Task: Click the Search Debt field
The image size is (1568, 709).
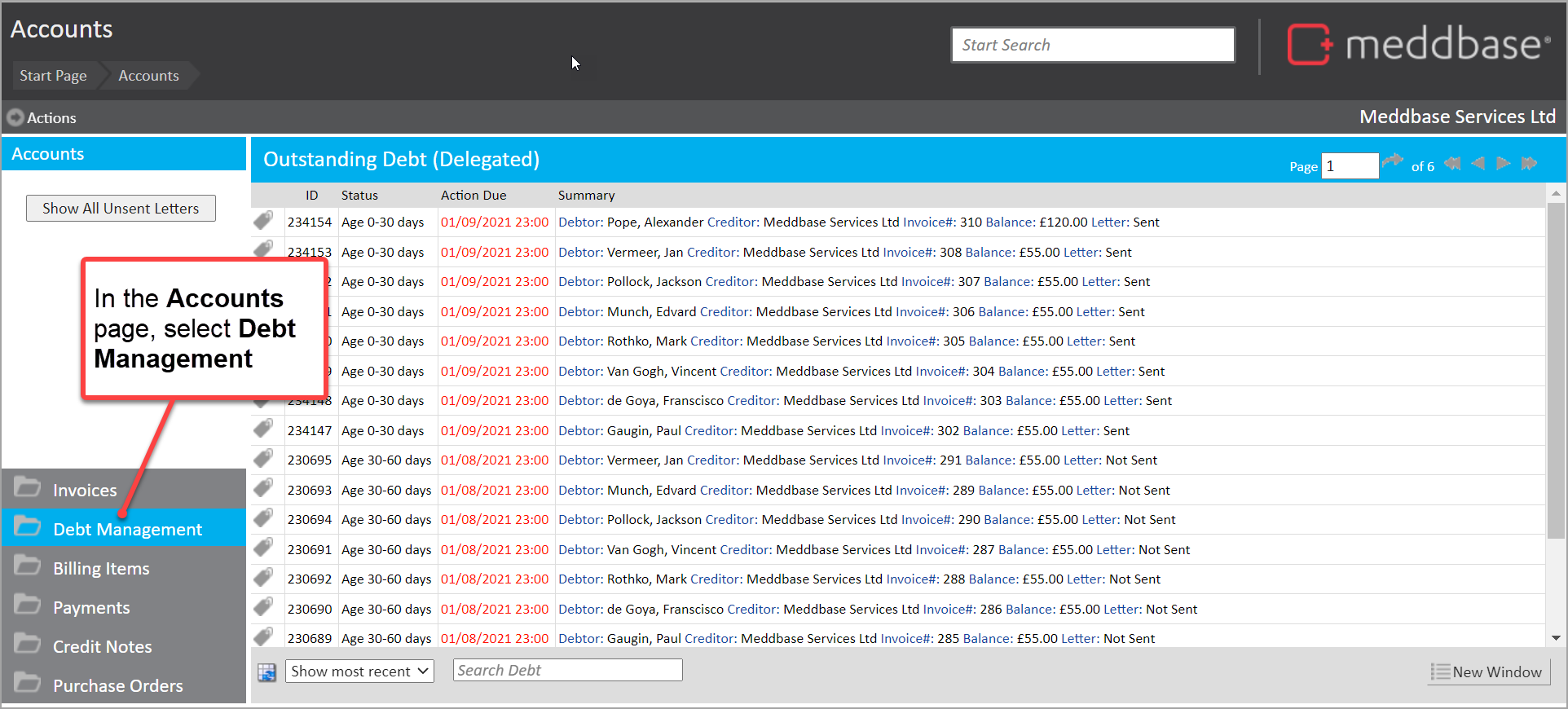Action: (x=567, y=670)
